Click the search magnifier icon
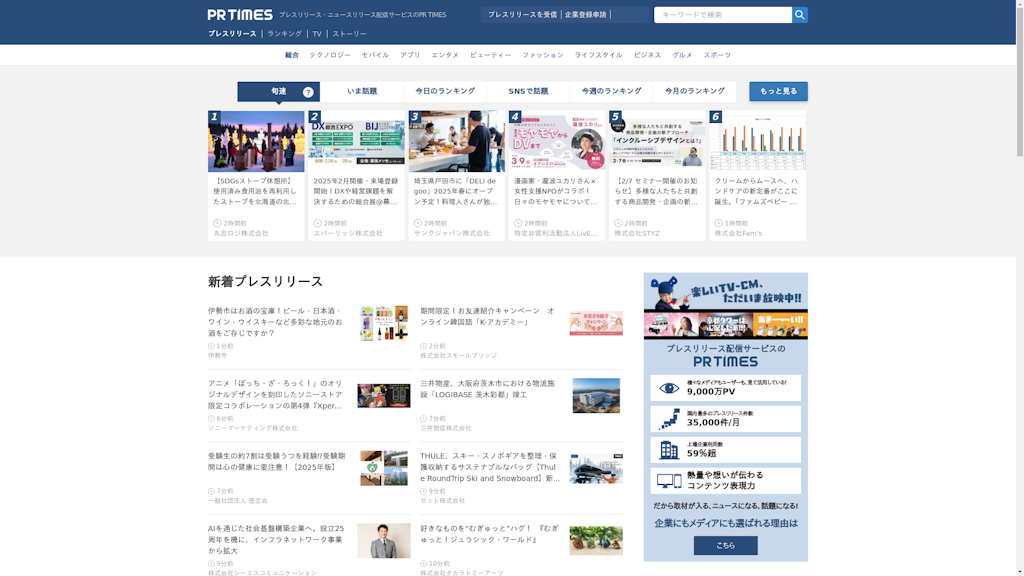Screen dimensions: 1024x576 pyautogui.click(x=799, y=15)
